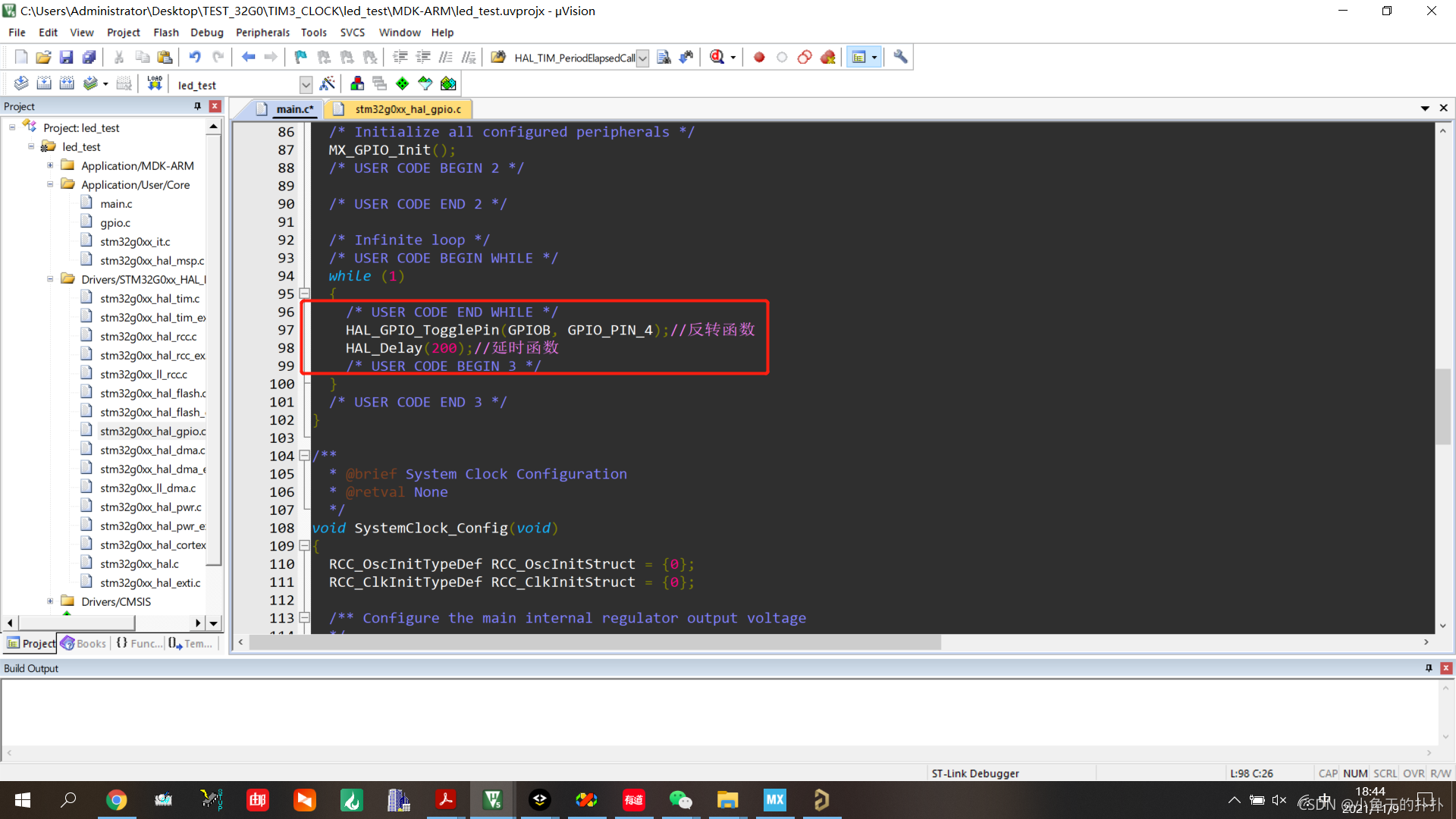Start debug session magnifier icon
1456x819 pixels.
pos(717,57)
